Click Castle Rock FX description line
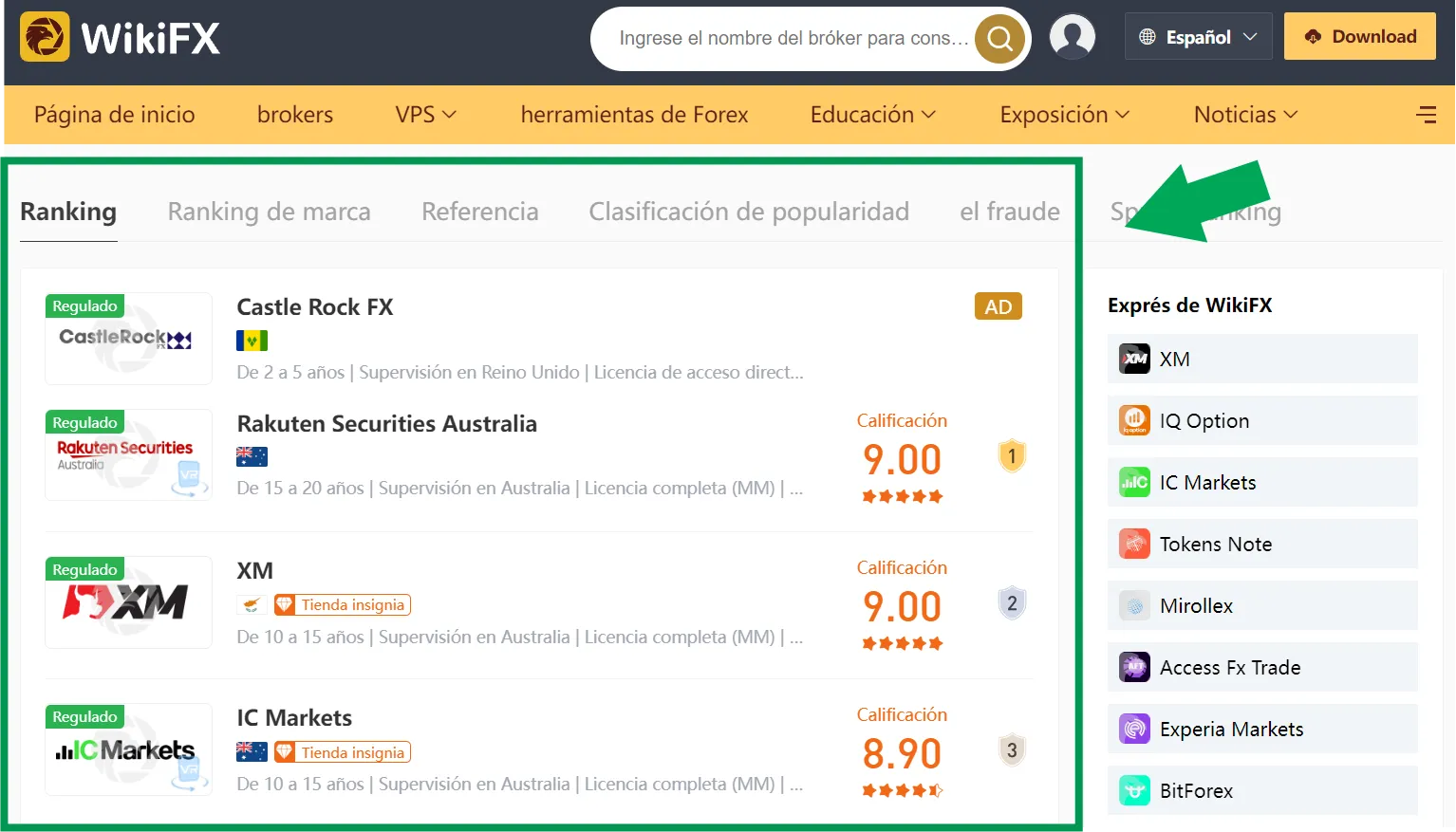The height and width of the screenshot is (832, 1456). pyautogui.click(x=520, y=373)
